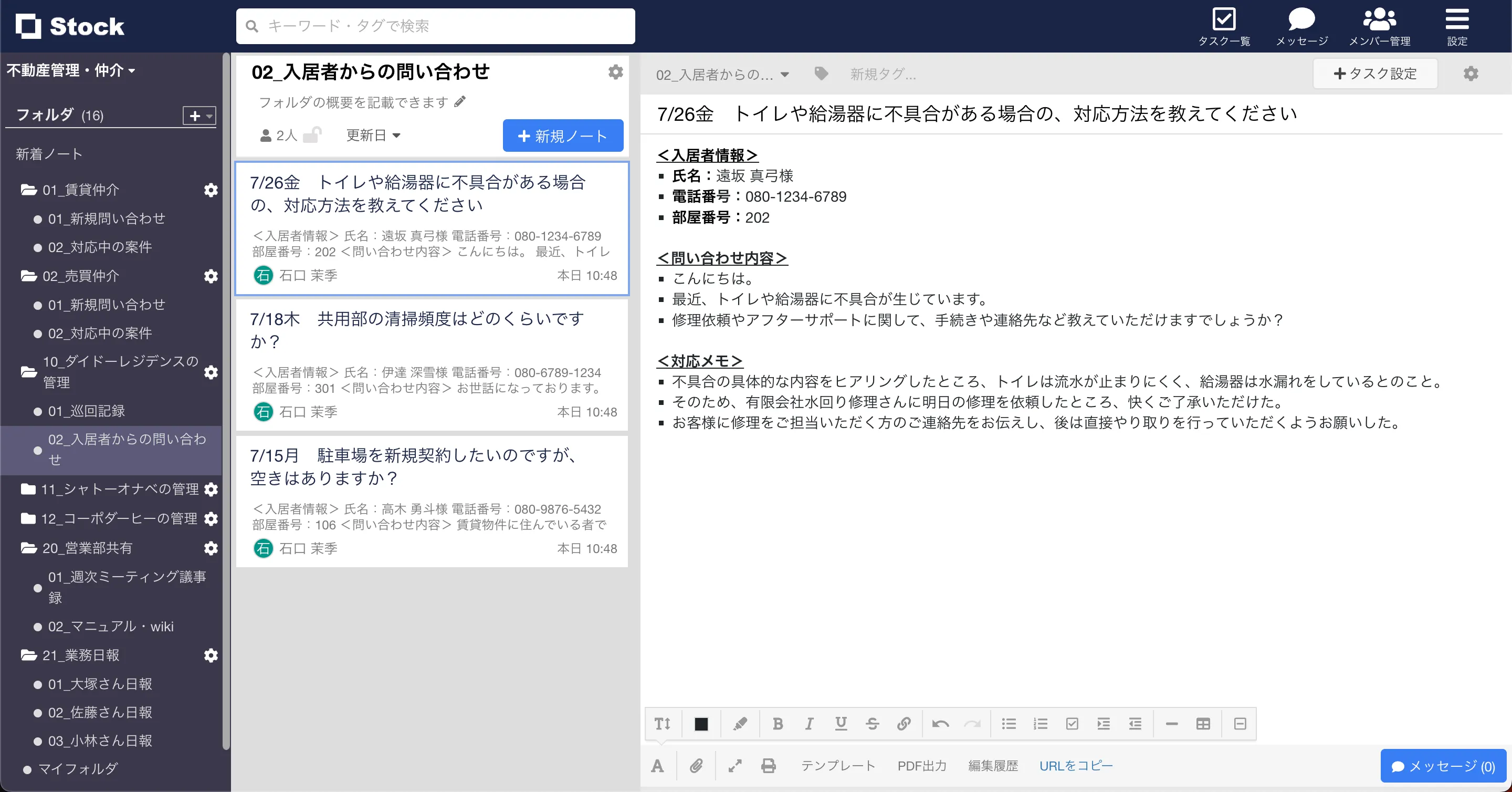The width and height of the screenshot is (1512, 792).
Task: Select the highlighter marker tool
Action: [740, 724]
